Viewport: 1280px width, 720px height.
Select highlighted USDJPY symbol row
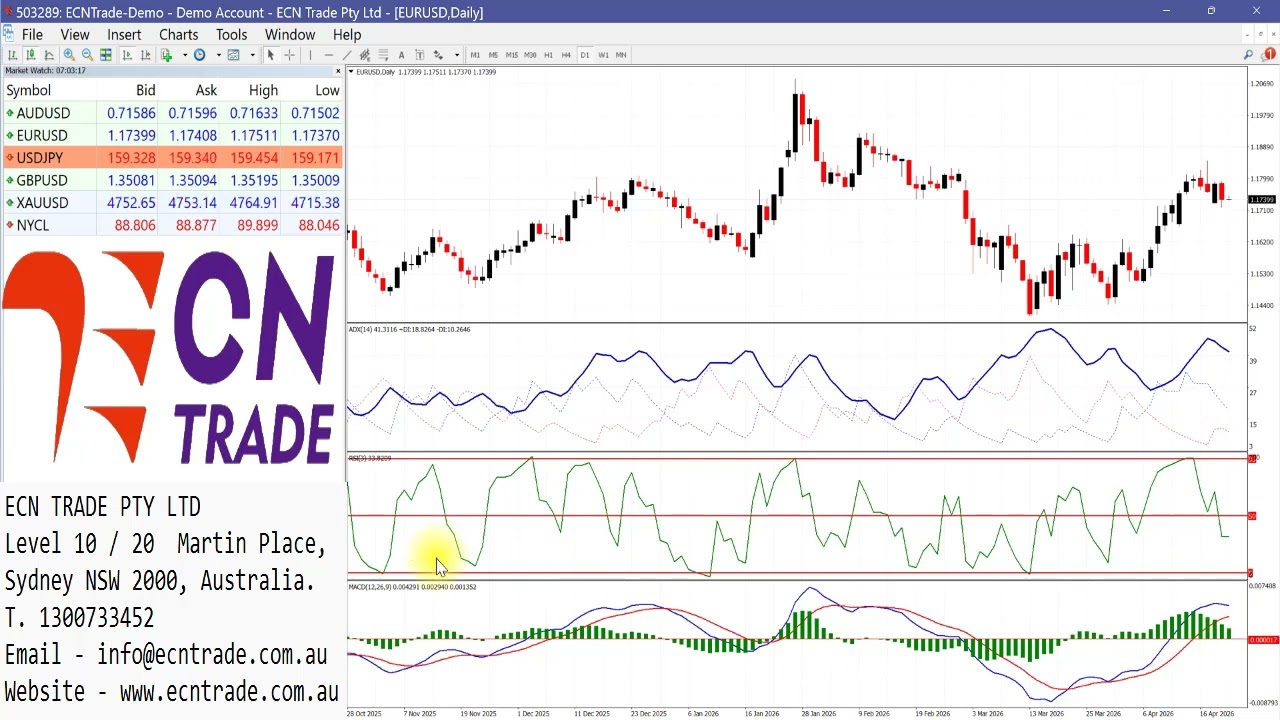point(172,158)
